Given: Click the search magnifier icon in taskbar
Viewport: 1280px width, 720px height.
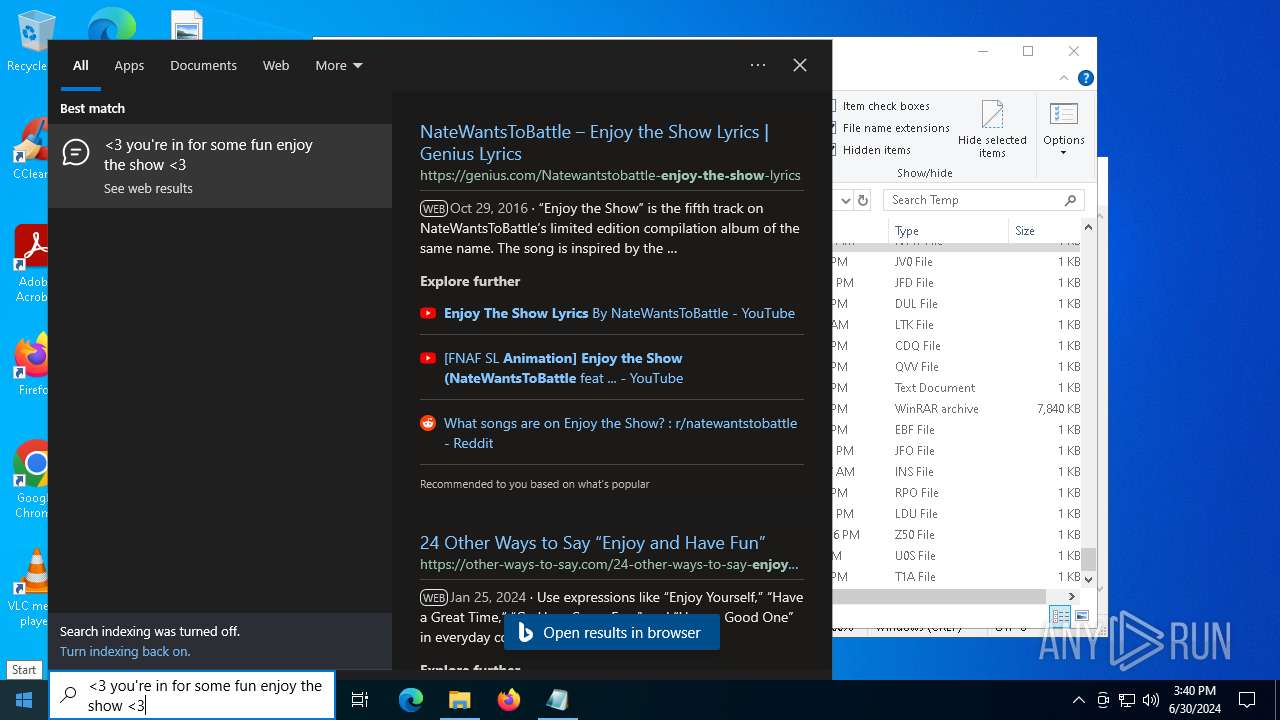Looking at the screenshot, I should pyautogui.click(x=68, y=695).
